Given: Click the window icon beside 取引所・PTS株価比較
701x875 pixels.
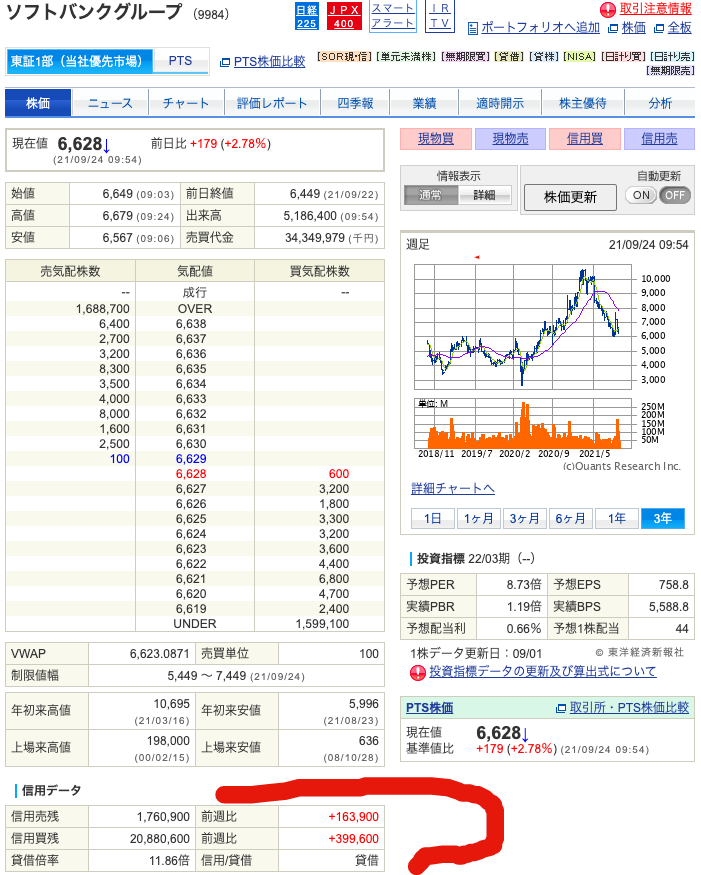Looking at the screenshot, I should tap(561, 708).
